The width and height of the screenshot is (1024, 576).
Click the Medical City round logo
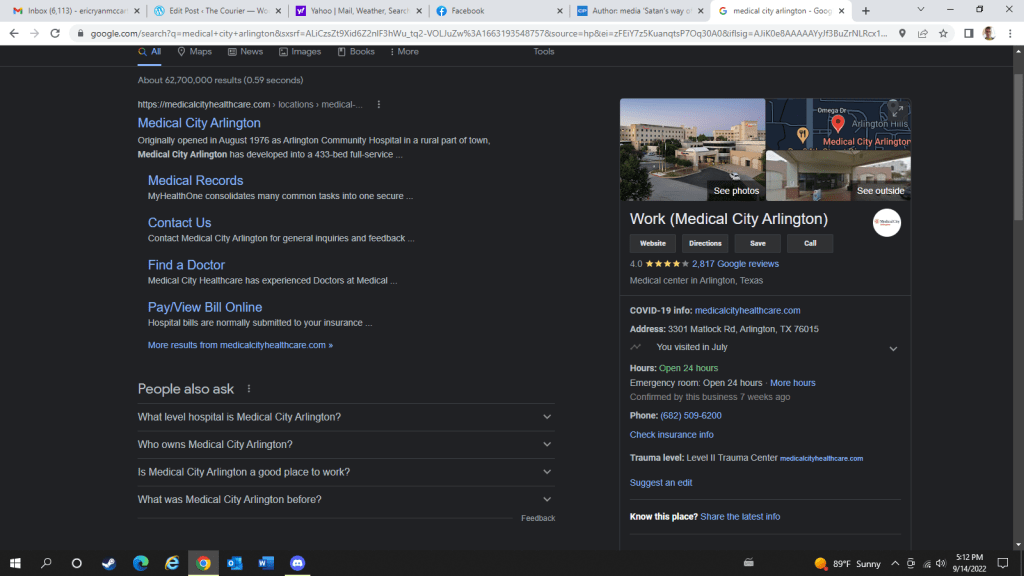click(x=886, y=222)
